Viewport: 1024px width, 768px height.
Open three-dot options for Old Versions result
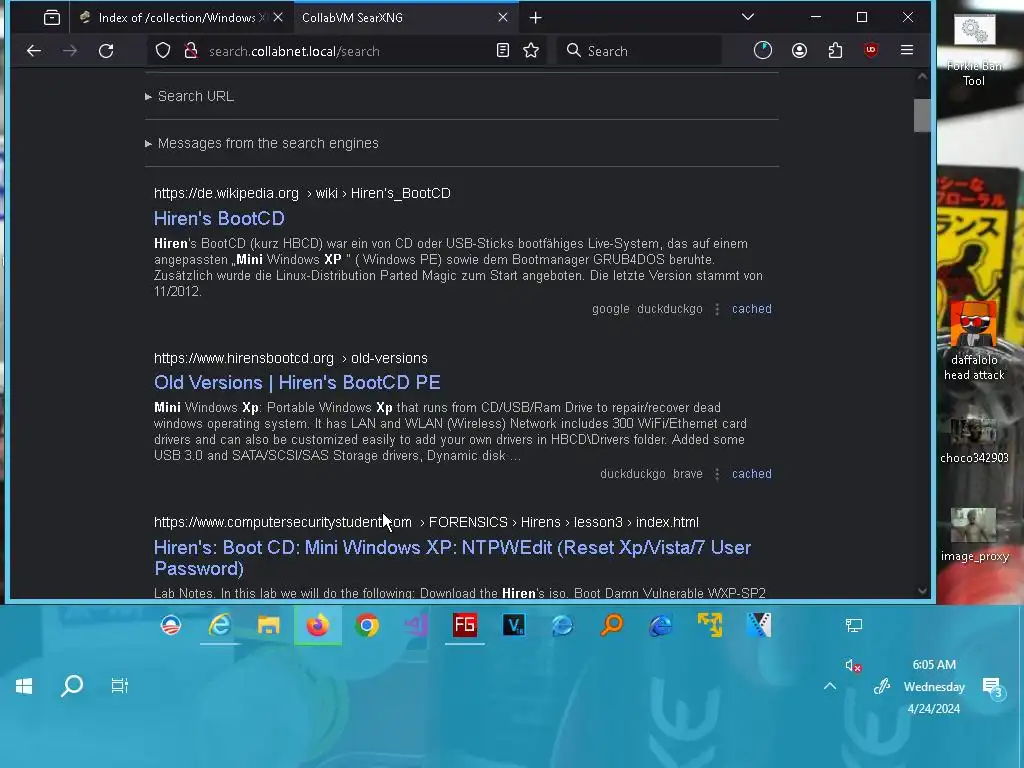(x=717, y=474)
